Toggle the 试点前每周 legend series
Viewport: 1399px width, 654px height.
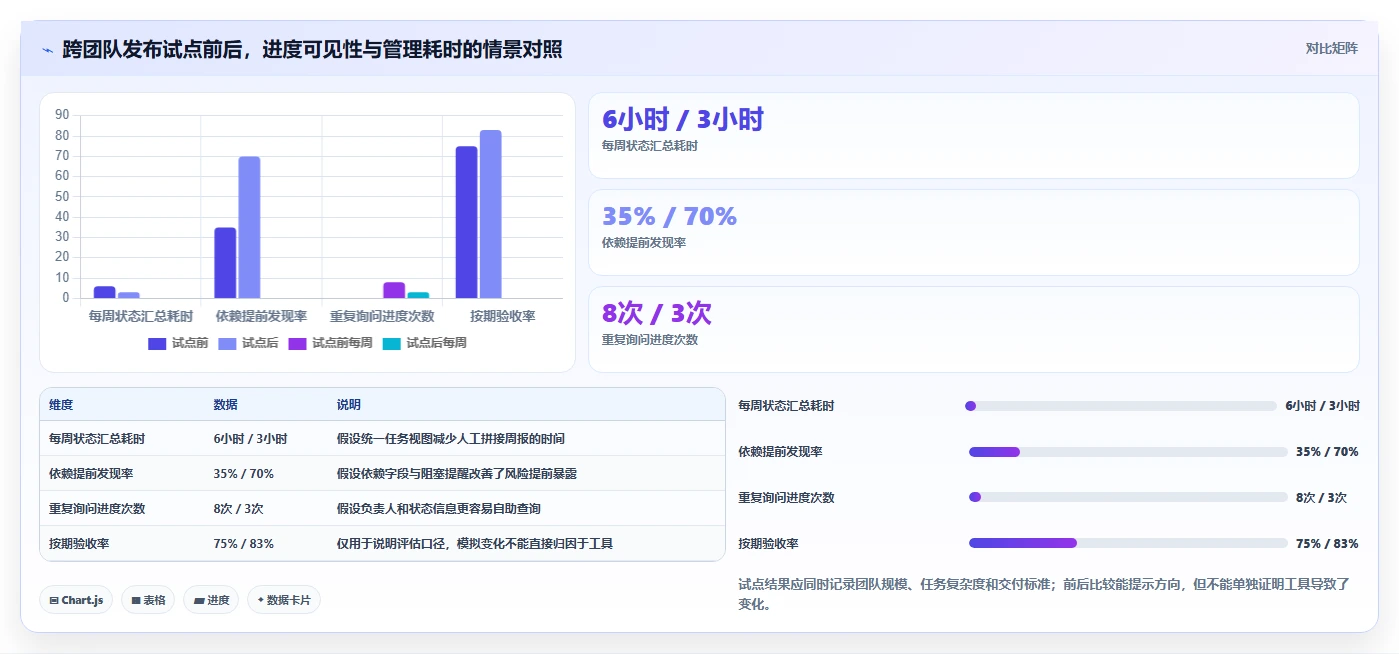click(x=330, y=343)
